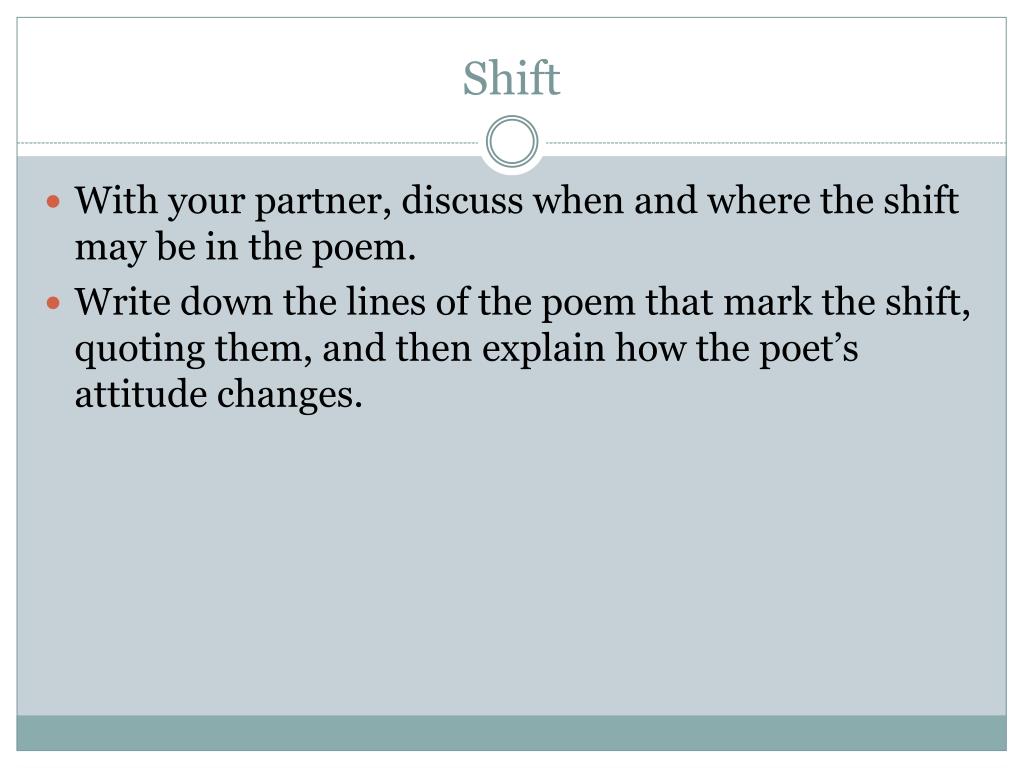Click the dashed divider right of circle
Screen dimensions: 1024x768
click(773, 142)
